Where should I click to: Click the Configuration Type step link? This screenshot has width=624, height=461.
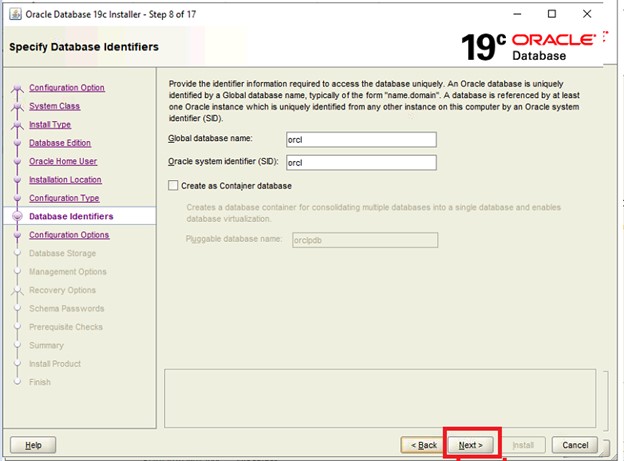64,198
